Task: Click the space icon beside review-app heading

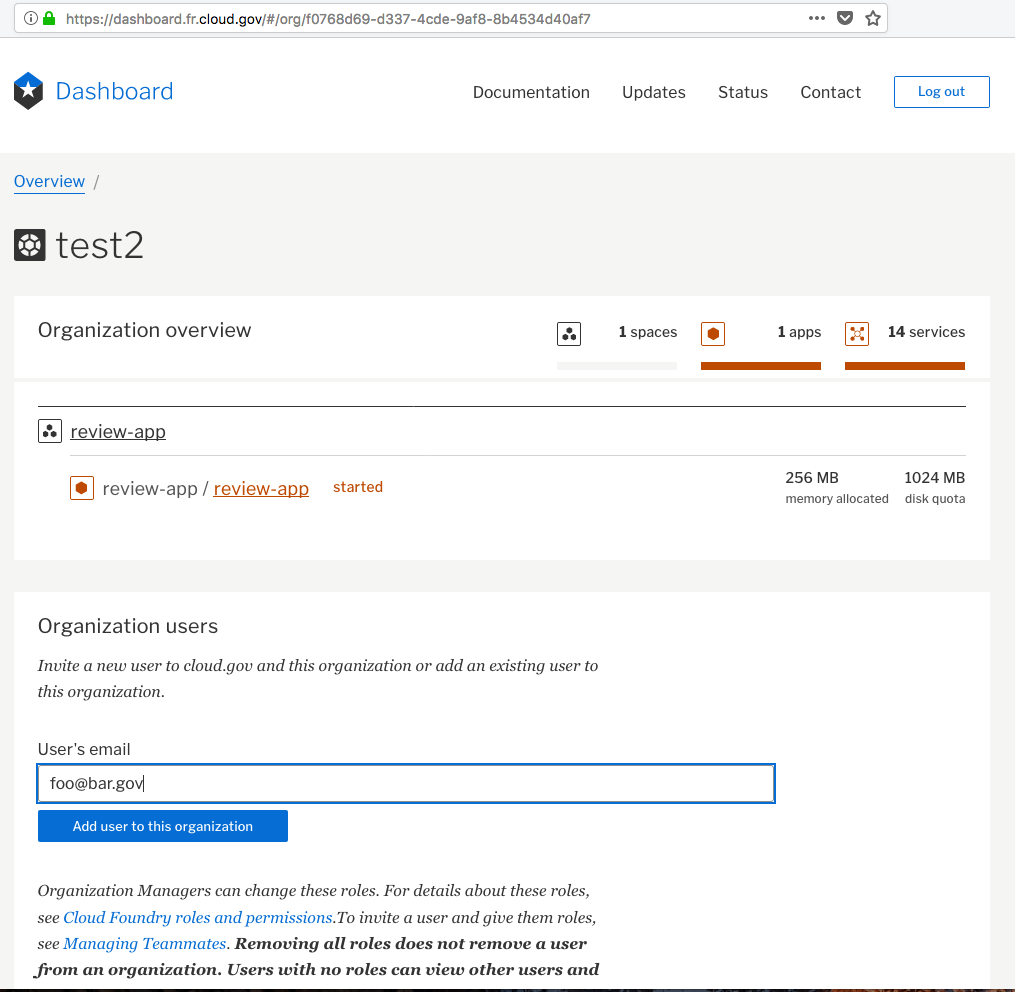Action: [x=50, y=431]
